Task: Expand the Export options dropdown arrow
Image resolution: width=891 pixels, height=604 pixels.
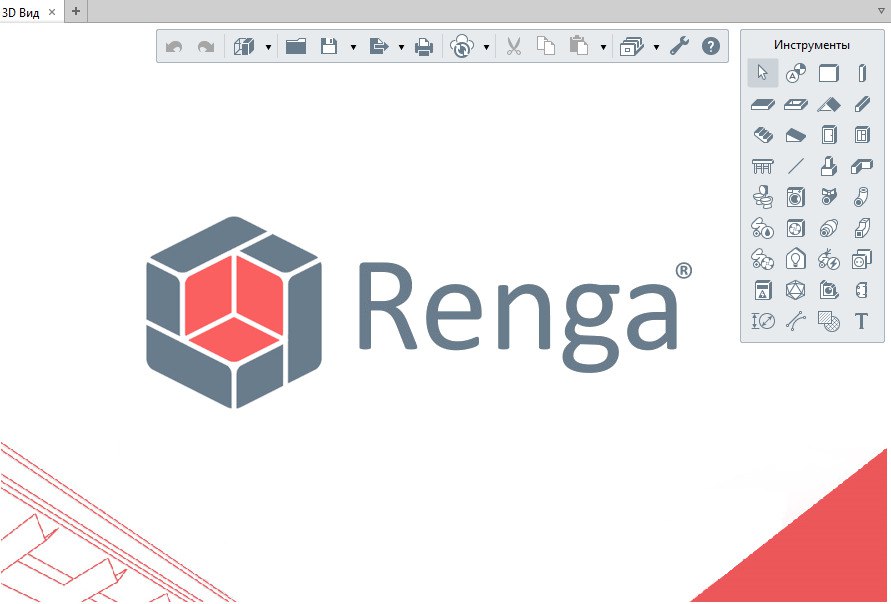Action: pos(401,47)
